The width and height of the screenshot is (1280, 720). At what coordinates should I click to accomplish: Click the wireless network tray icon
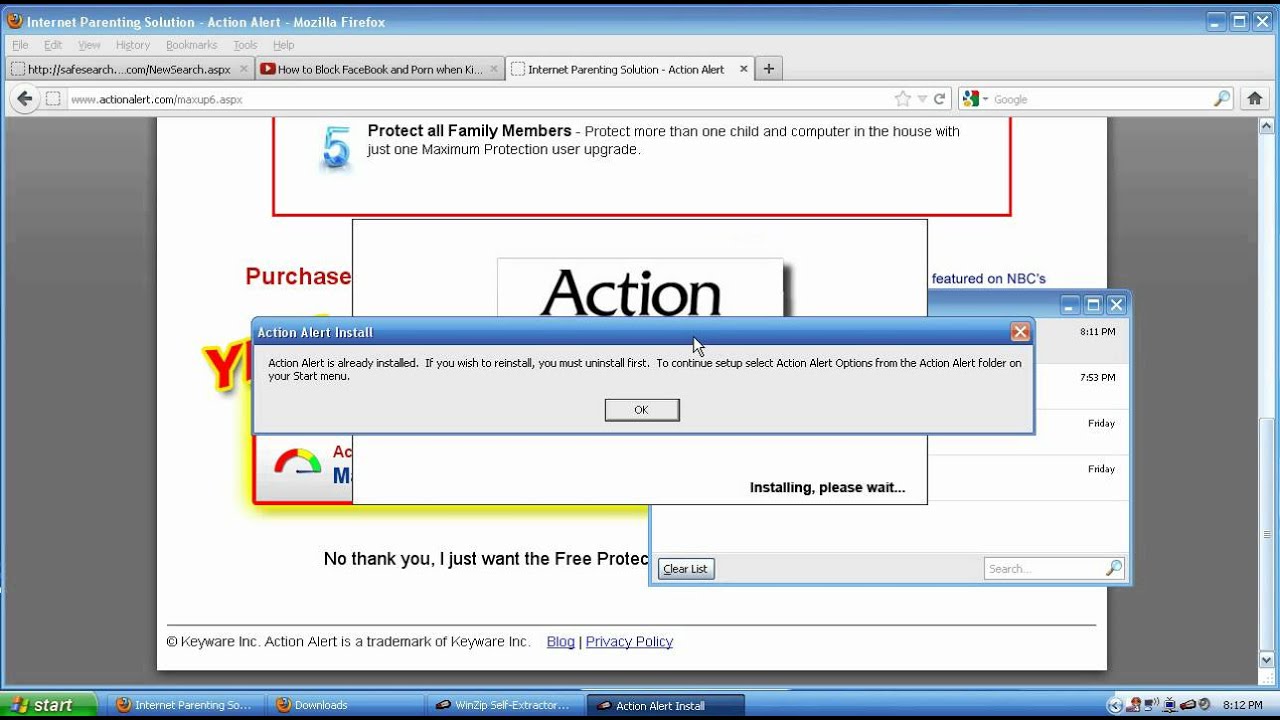1151,705
